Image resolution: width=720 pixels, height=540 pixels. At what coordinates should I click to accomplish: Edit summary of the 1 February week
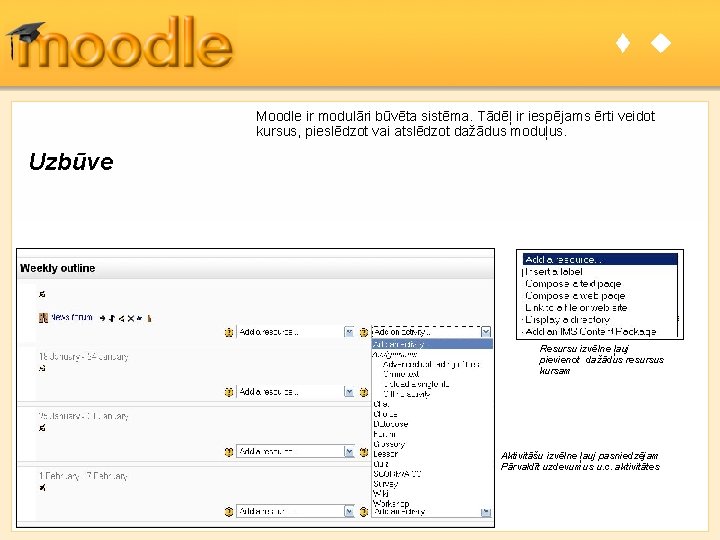tap(42, 487)
